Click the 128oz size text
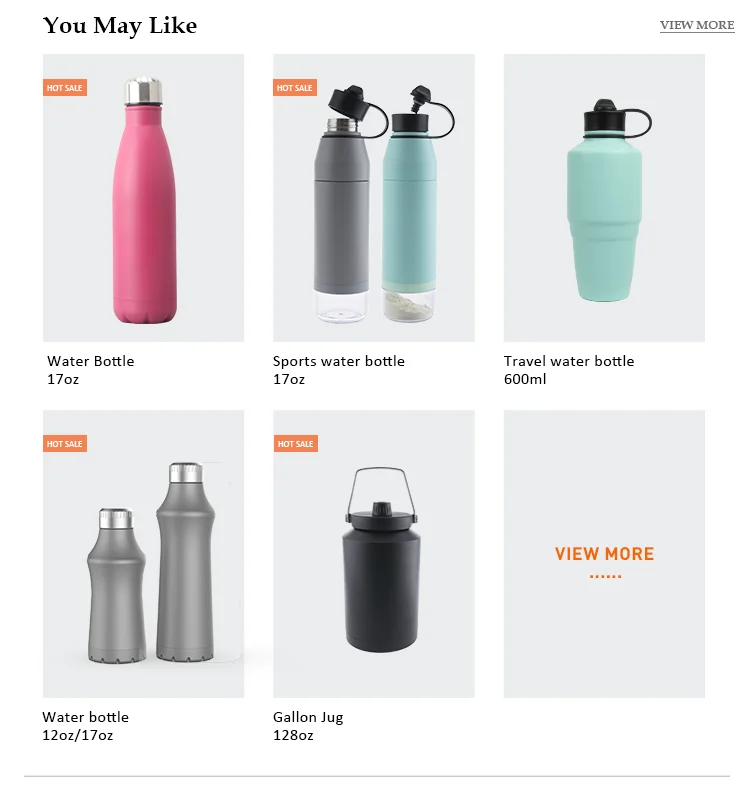The image size is (750, 788). (x=293, y=735)
